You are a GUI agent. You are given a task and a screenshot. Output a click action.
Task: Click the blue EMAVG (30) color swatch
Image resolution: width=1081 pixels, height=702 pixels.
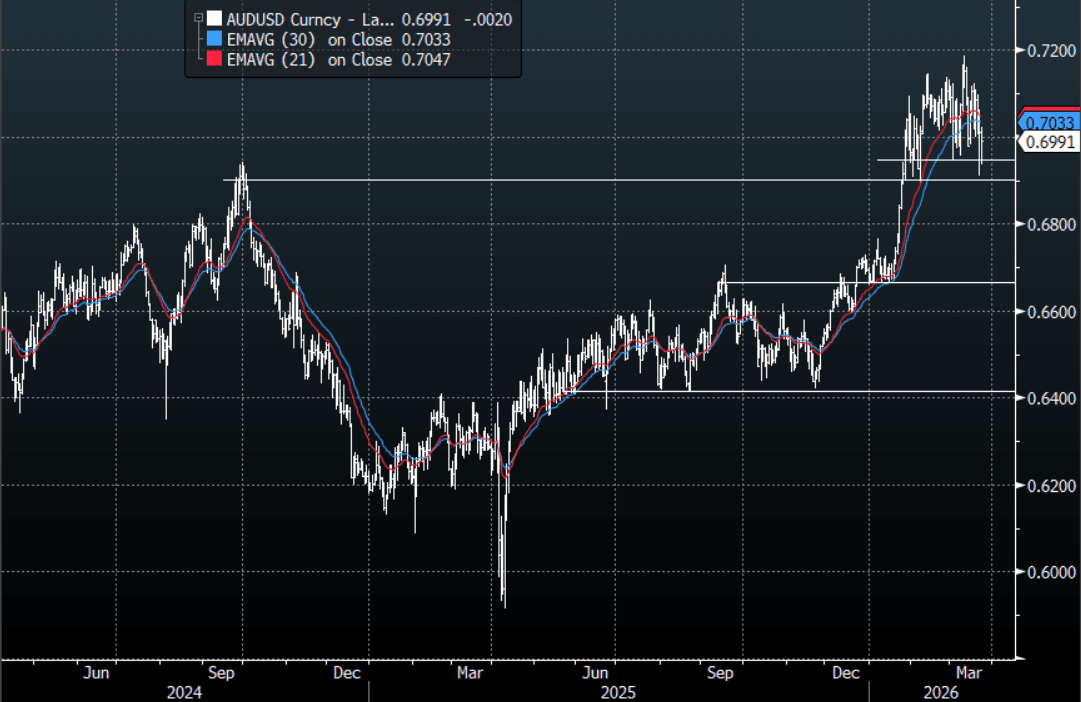(213, 39)
